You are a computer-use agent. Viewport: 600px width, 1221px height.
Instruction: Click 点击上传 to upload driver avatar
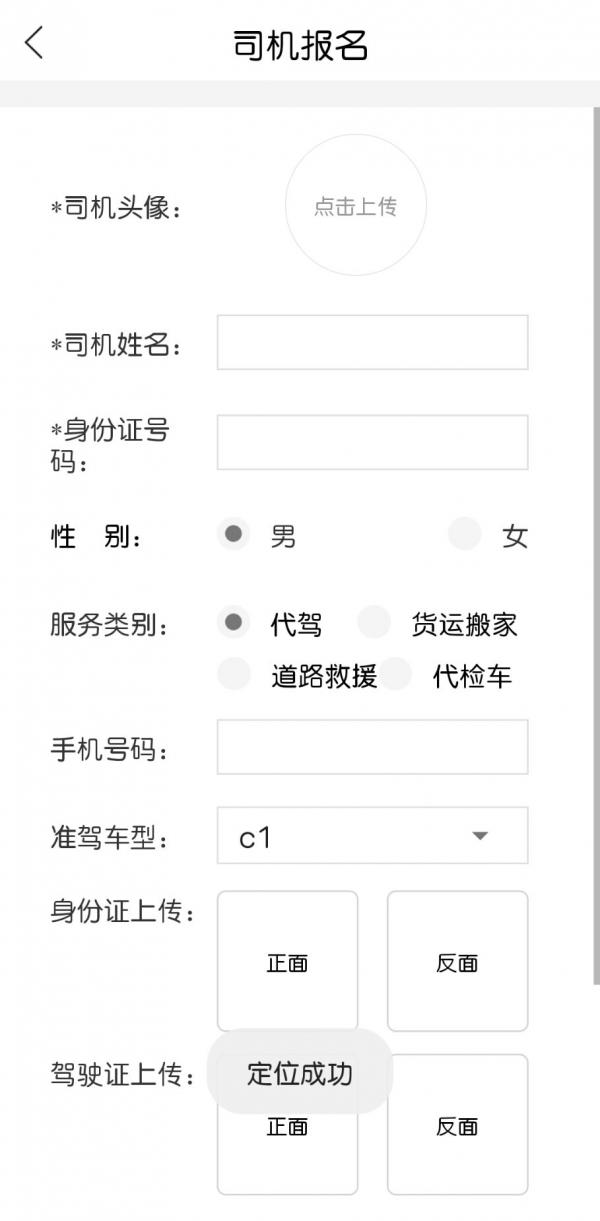[x=356, y=204]
